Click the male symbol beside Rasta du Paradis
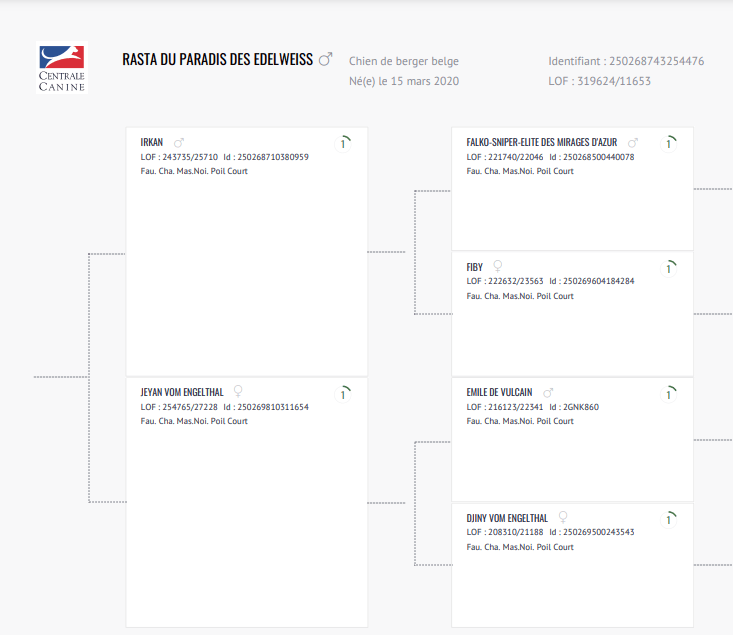The width and height of the screenshot is (733, 635). (326, 60)
